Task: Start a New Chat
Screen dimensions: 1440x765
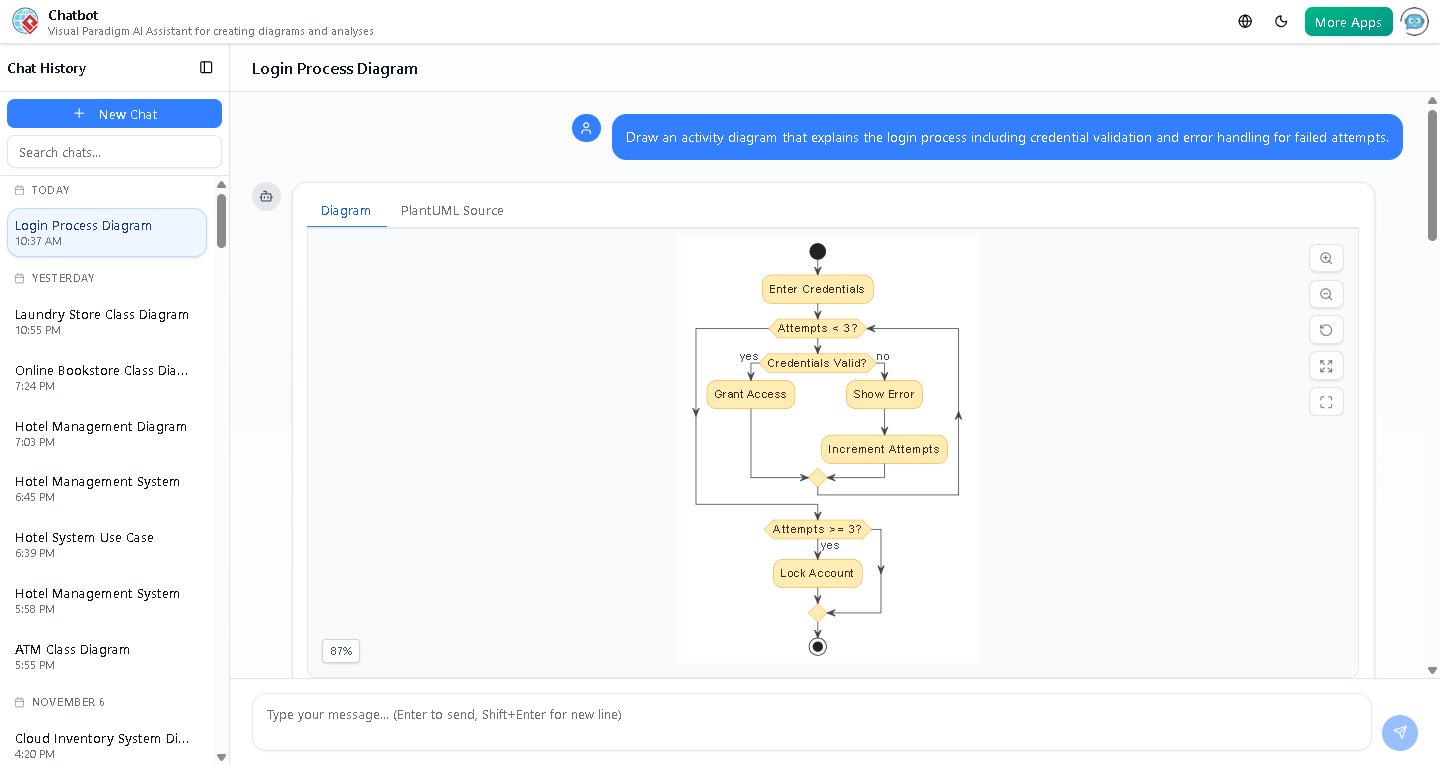Action: [114, 113]
